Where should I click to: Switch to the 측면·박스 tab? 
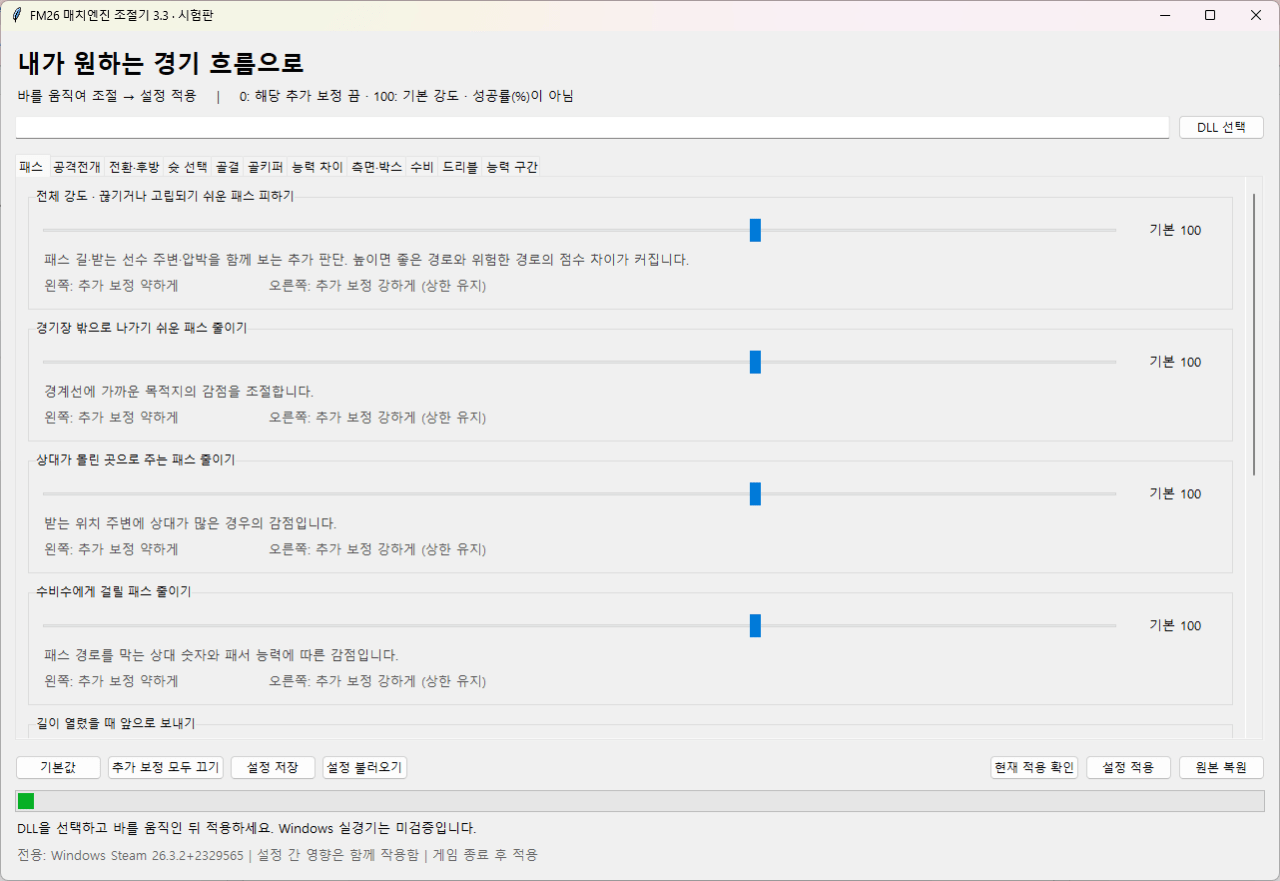(376, 167)
